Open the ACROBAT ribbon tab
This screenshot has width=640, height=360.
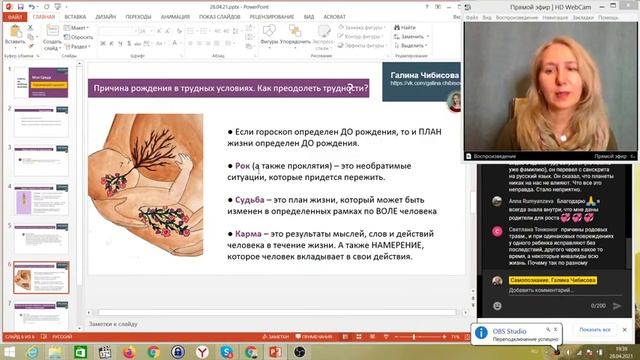(334, 17)
